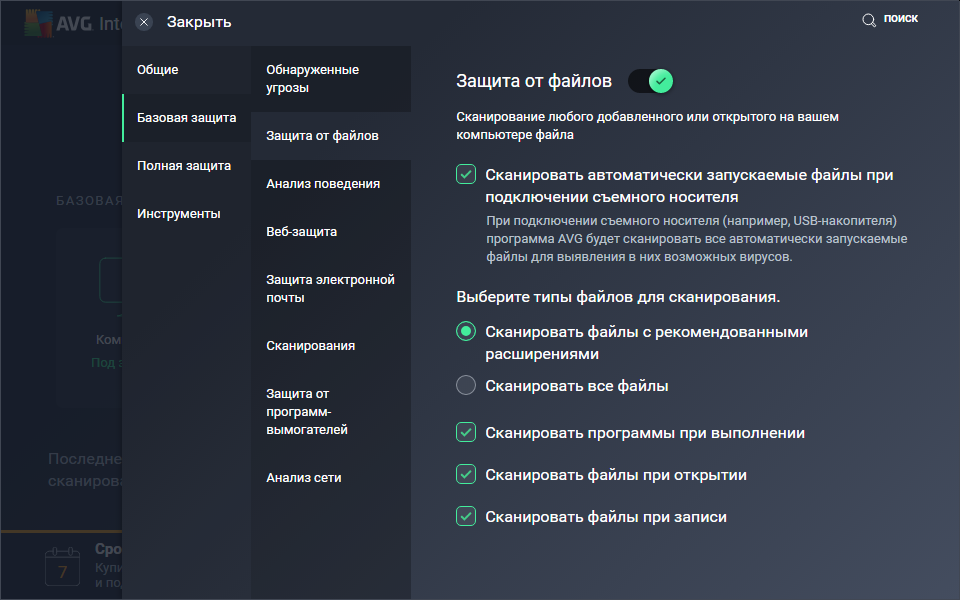
Task: Go to the Инструменты section
Action: coord(179,214)
